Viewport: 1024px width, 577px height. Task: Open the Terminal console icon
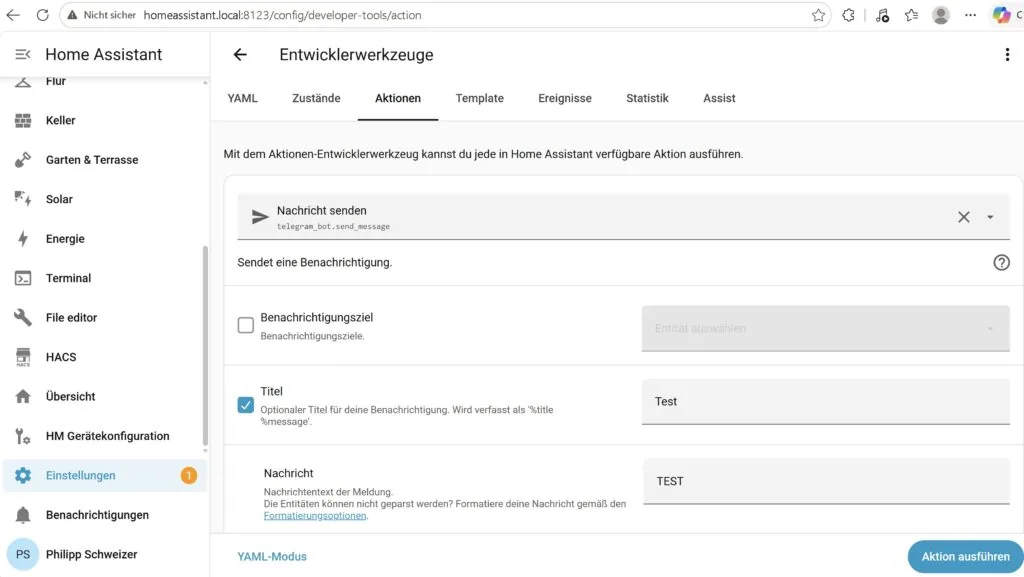23,278
